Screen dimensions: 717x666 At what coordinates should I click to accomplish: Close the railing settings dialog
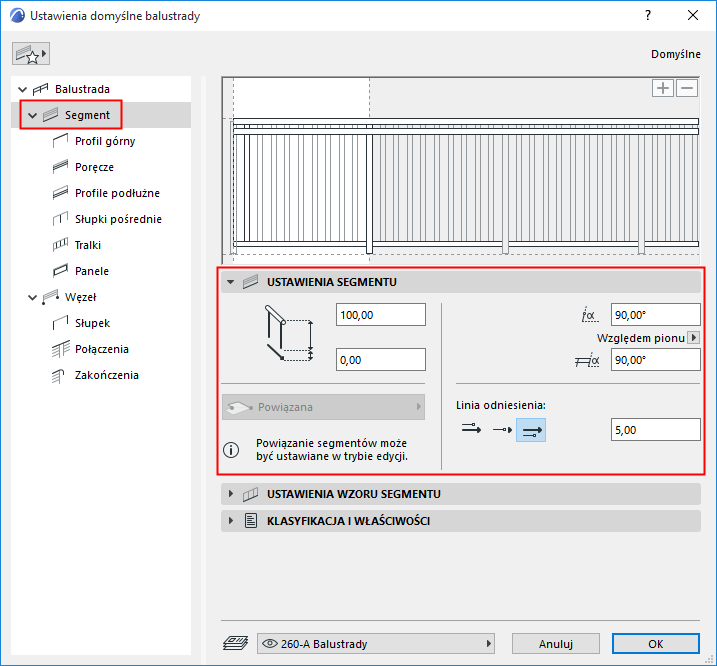693,16
